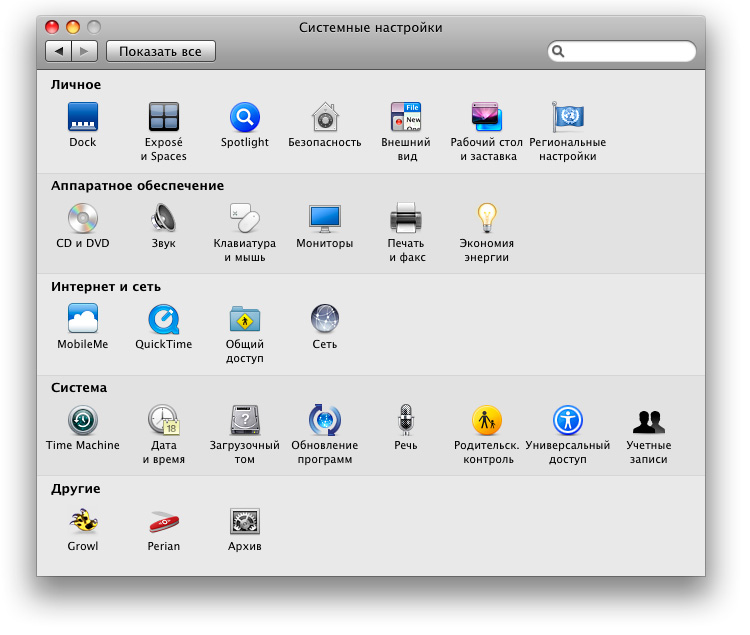
Task: Open Рабочий стол и заставка pane
Action: click(486, 117)
